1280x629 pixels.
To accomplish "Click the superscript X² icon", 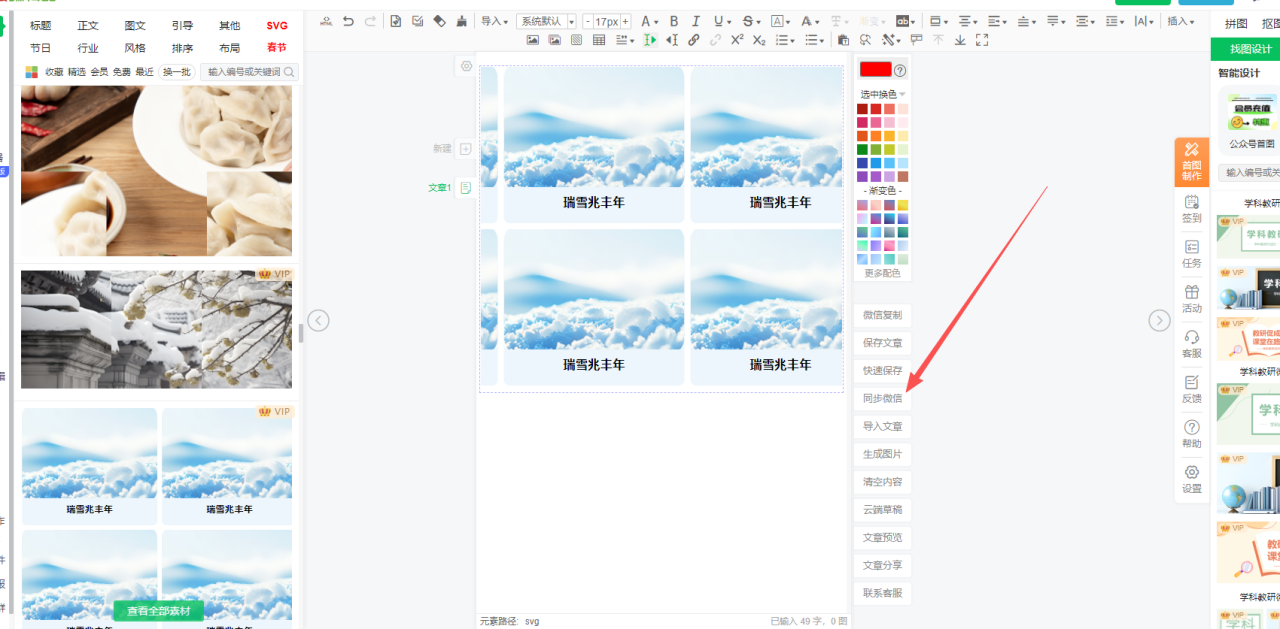I will 737,40.
